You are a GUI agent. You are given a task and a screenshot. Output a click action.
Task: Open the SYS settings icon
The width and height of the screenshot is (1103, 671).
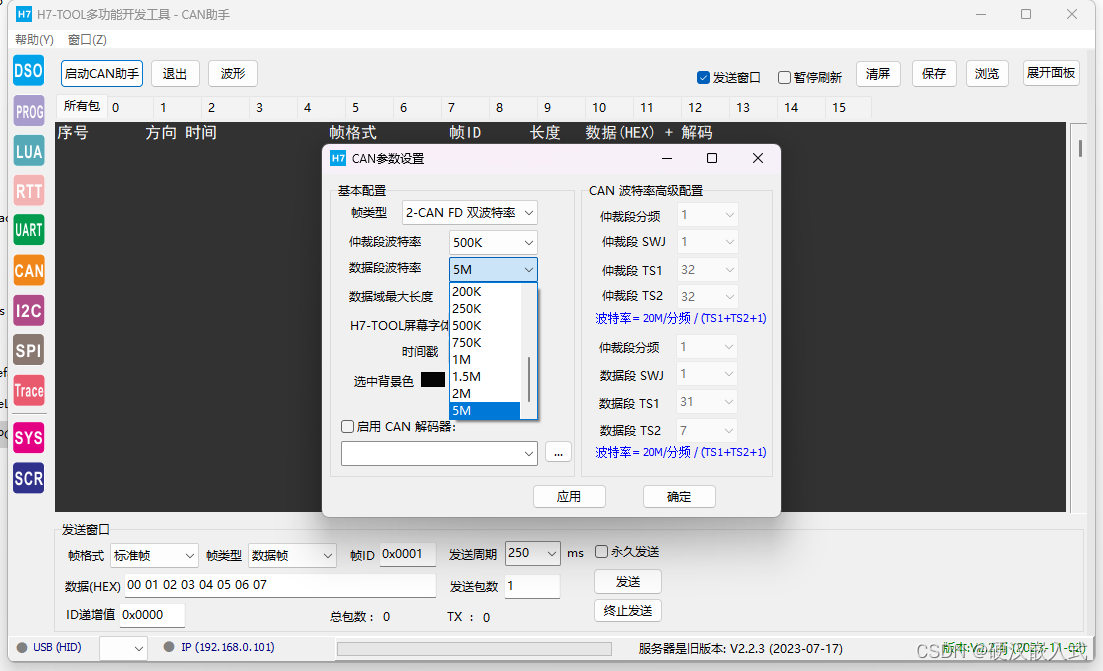tap(29, 437)
